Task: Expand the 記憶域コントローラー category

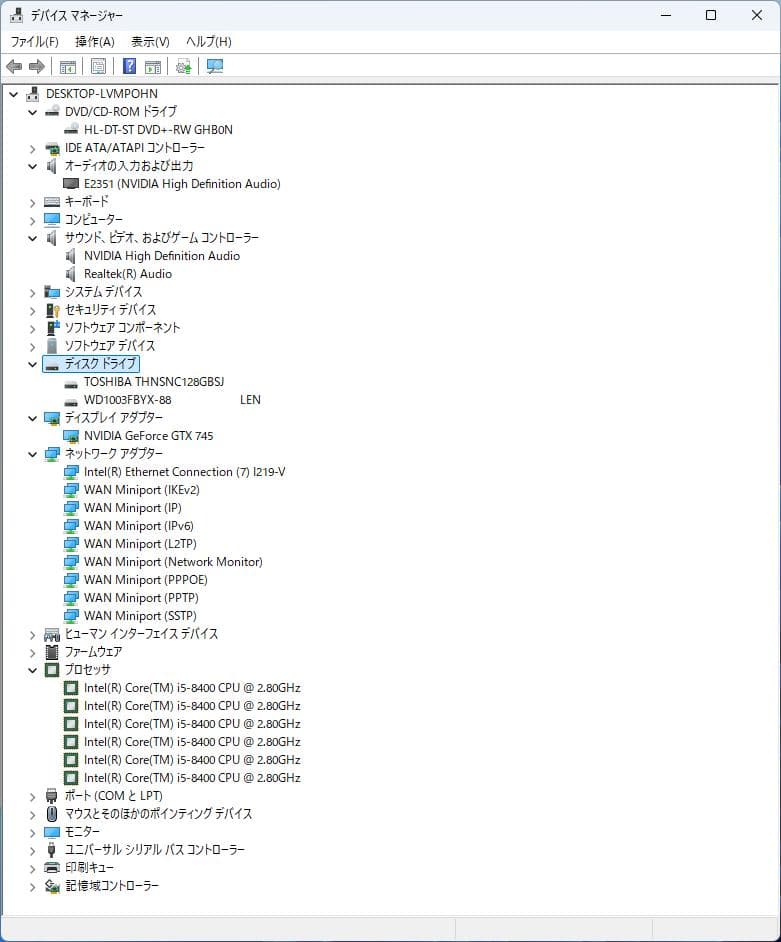Action: point(32,887)
